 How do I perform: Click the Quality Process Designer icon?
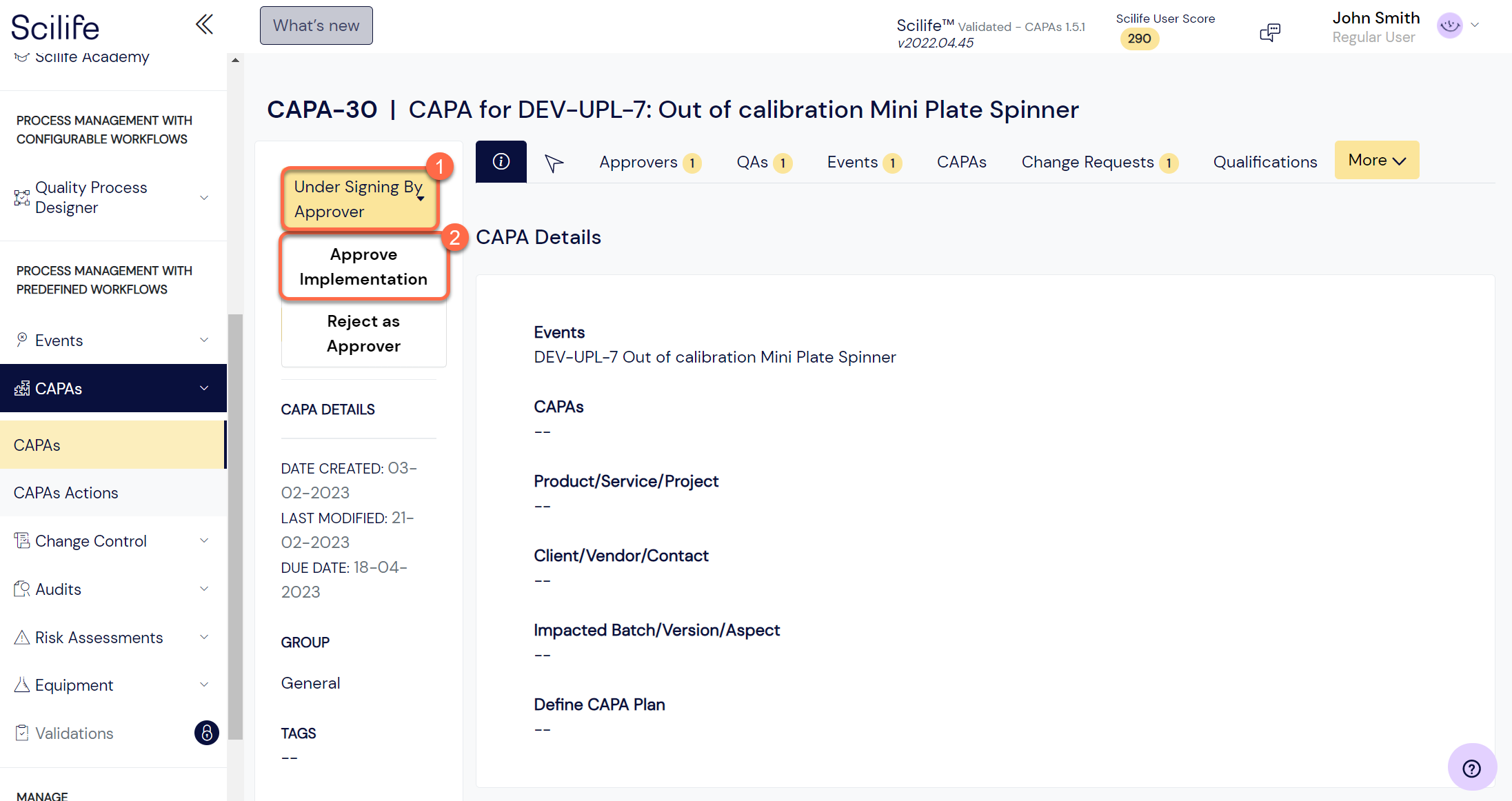[22, 198]
